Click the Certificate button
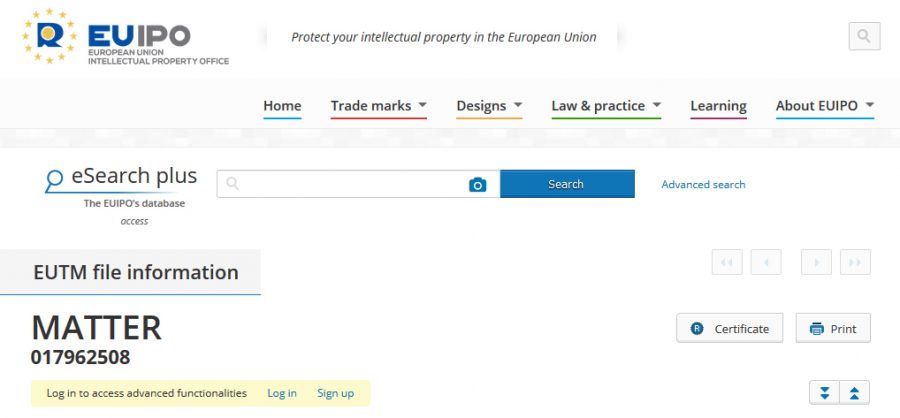The height and width of the screenshot is (418, 900). point(730,328)
